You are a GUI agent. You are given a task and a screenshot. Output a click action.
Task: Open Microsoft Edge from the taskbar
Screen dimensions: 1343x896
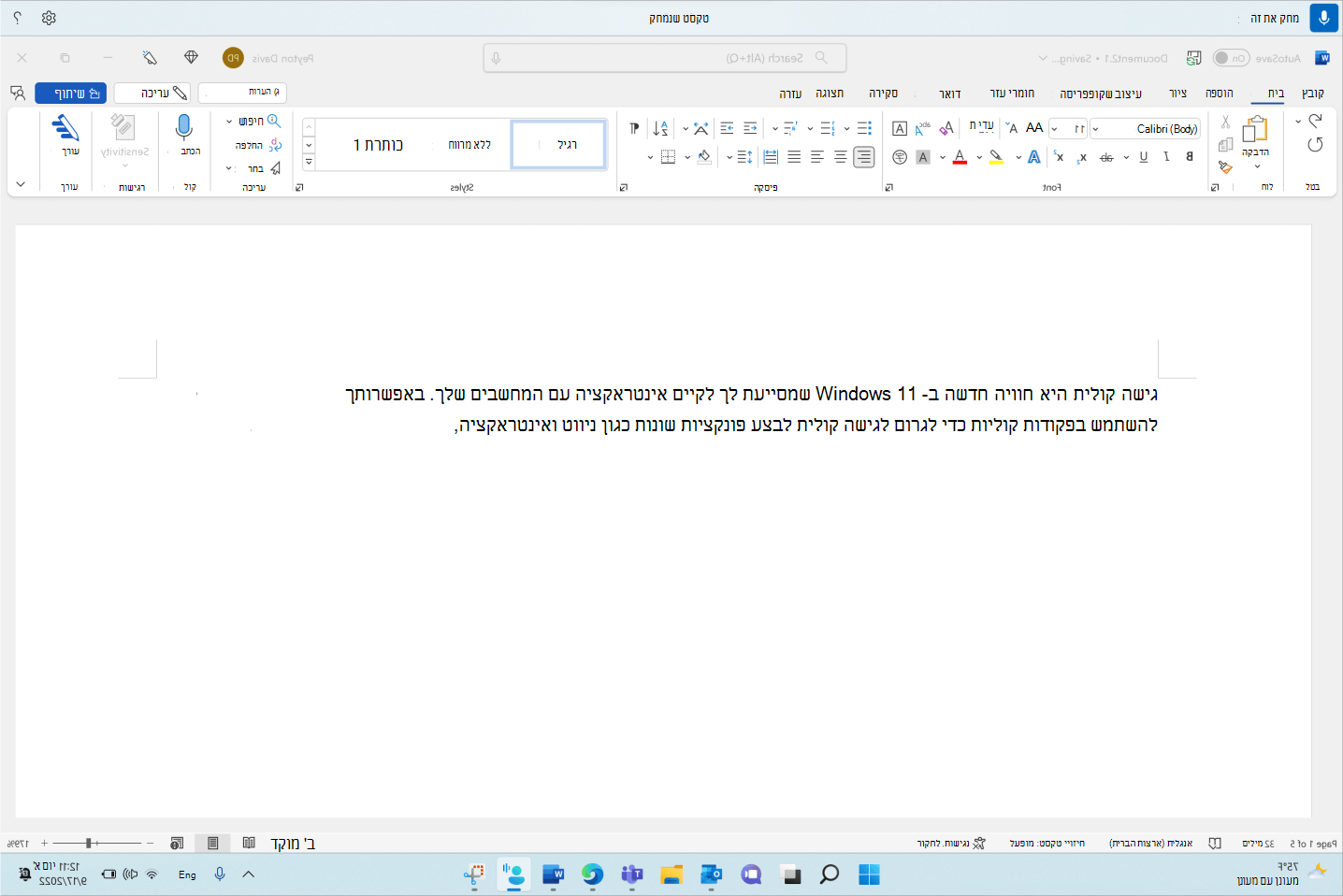point(593,874)
